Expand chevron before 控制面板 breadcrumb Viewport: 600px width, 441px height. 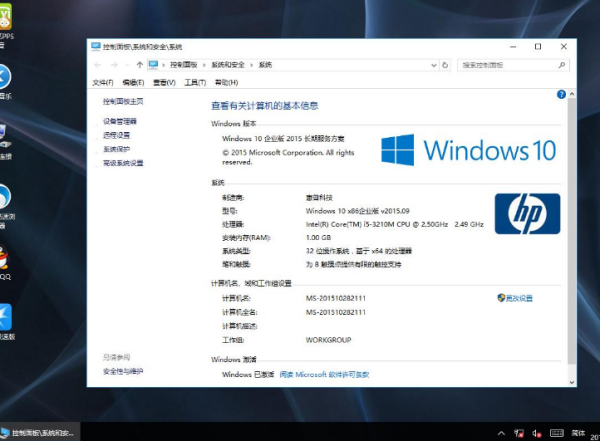click(x=163, y=65)
